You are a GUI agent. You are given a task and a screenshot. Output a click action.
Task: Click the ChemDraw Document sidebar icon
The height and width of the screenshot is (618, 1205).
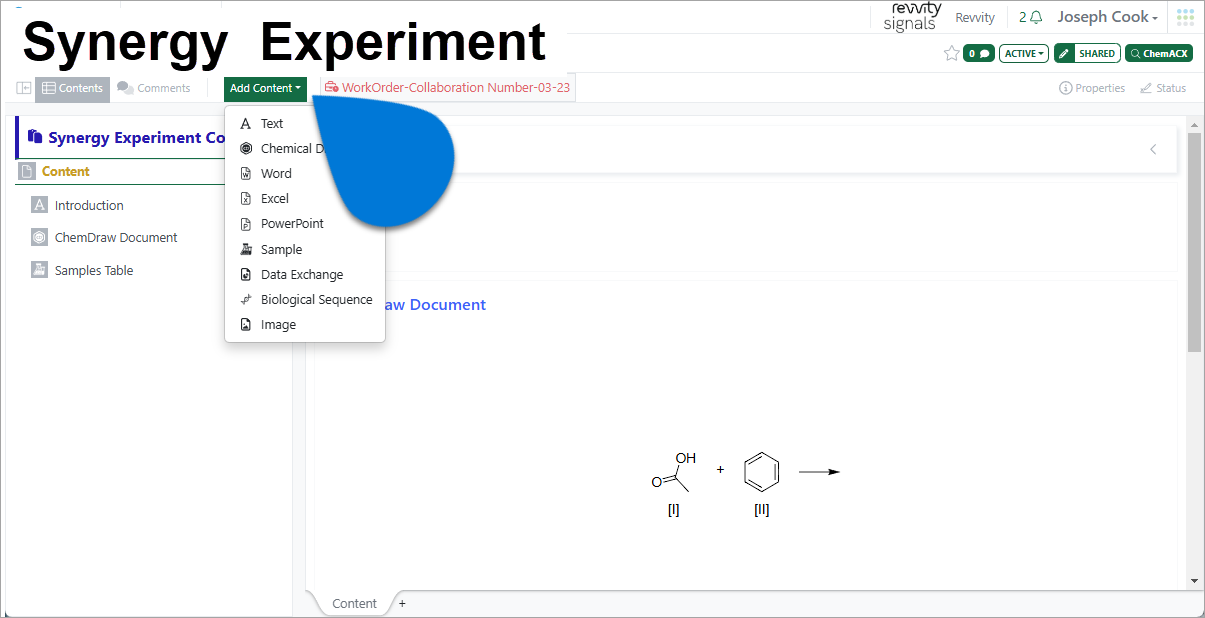(x=39, y=238)
